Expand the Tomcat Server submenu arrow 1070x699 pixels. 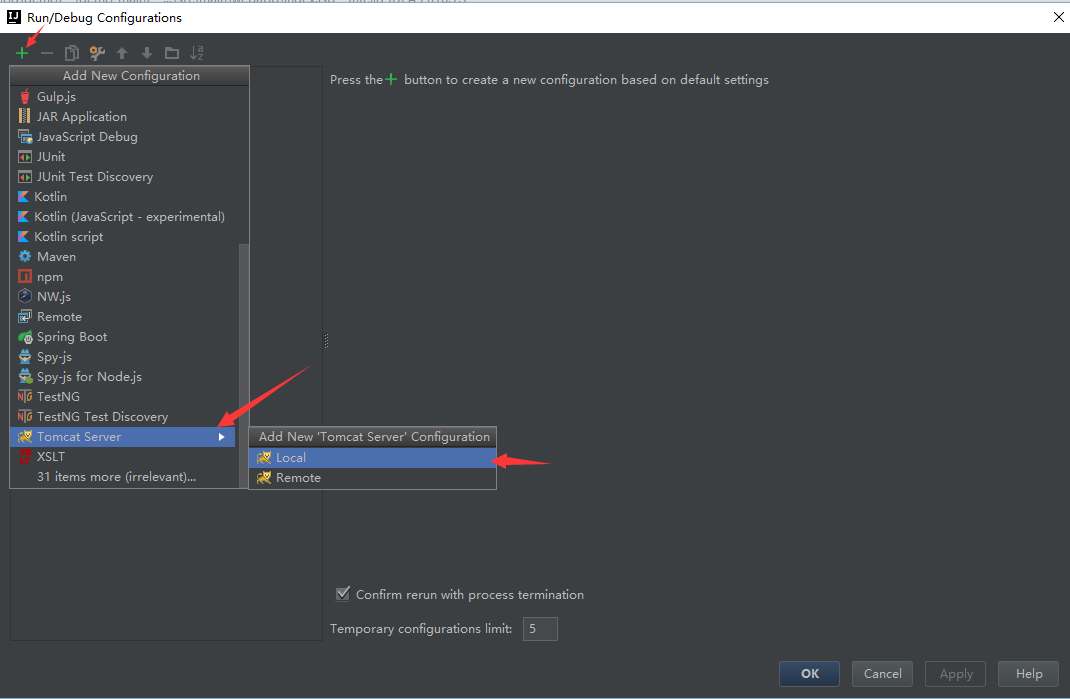(x=221, y=437)
